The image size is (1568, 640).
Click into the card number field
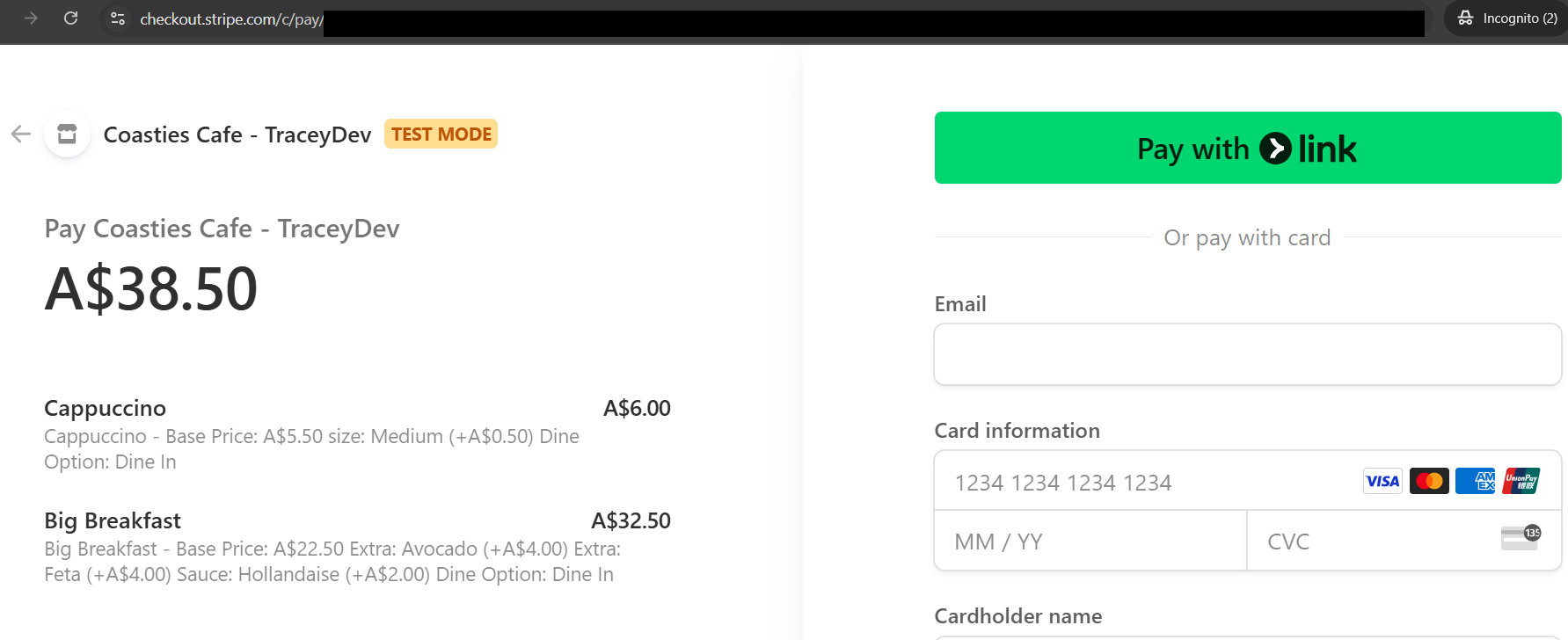click(x=1143, y=482)
